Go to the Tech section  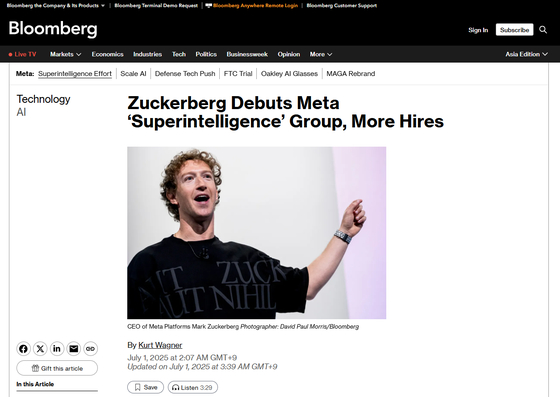click(x=179, y=54)
